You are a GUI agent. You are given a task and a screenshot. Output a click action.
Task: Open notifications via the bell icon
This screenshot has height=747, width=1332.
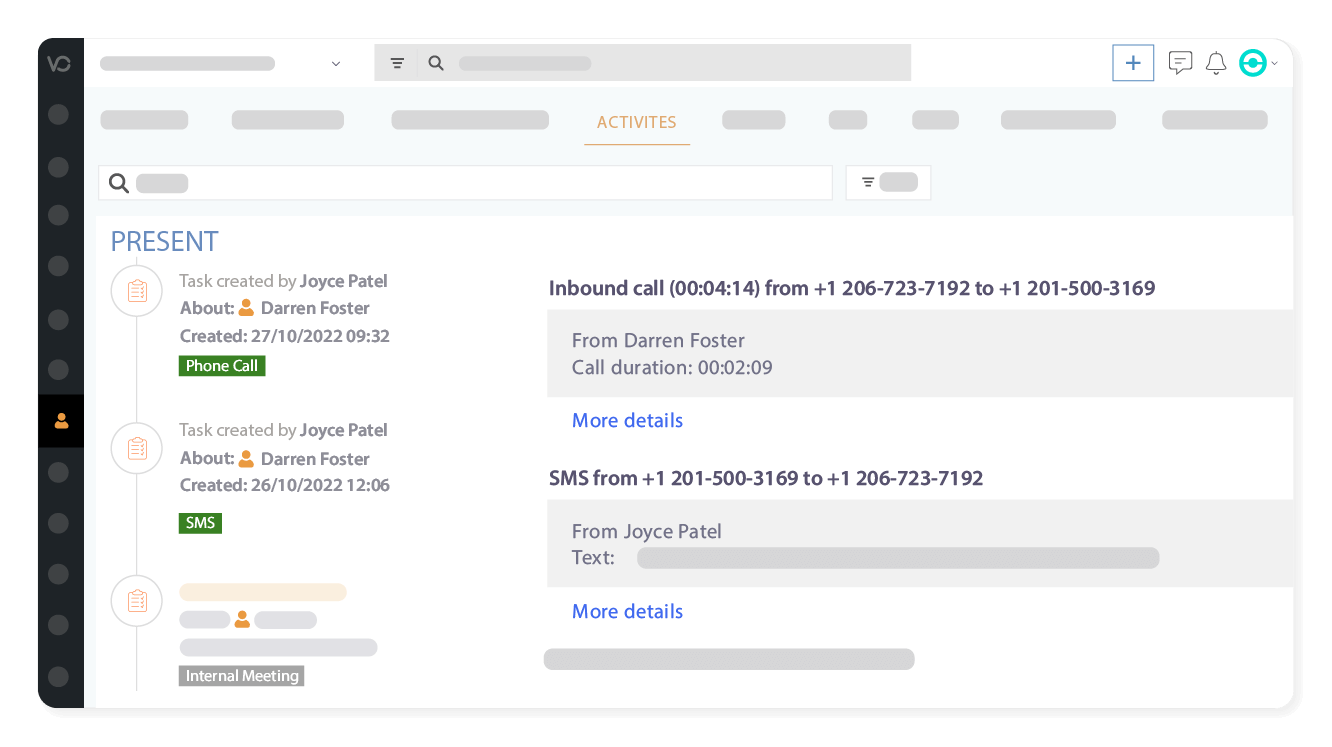pos(1216,62)
